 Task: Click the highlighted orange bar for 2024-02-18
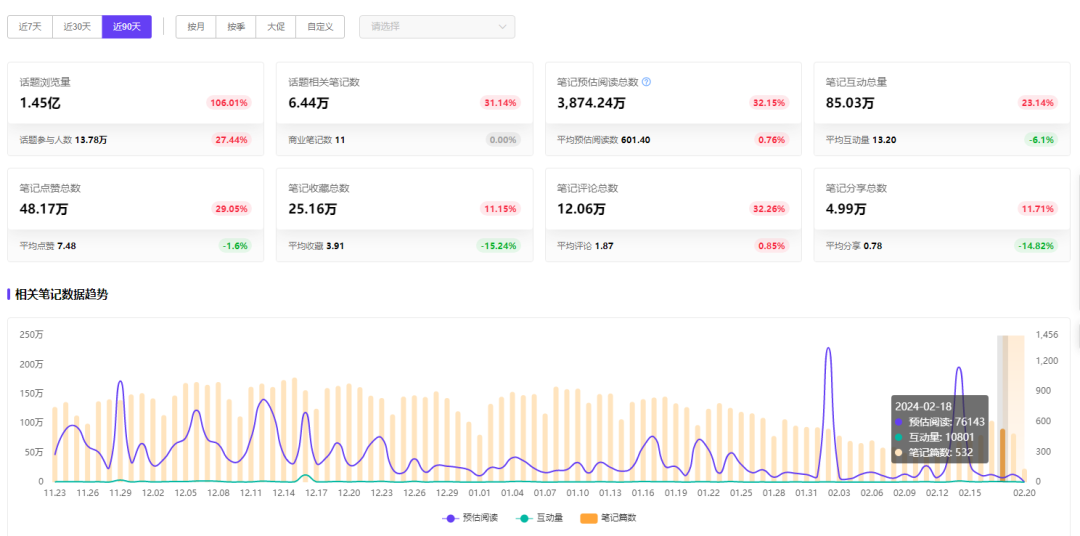click(x=1003, y=455)
